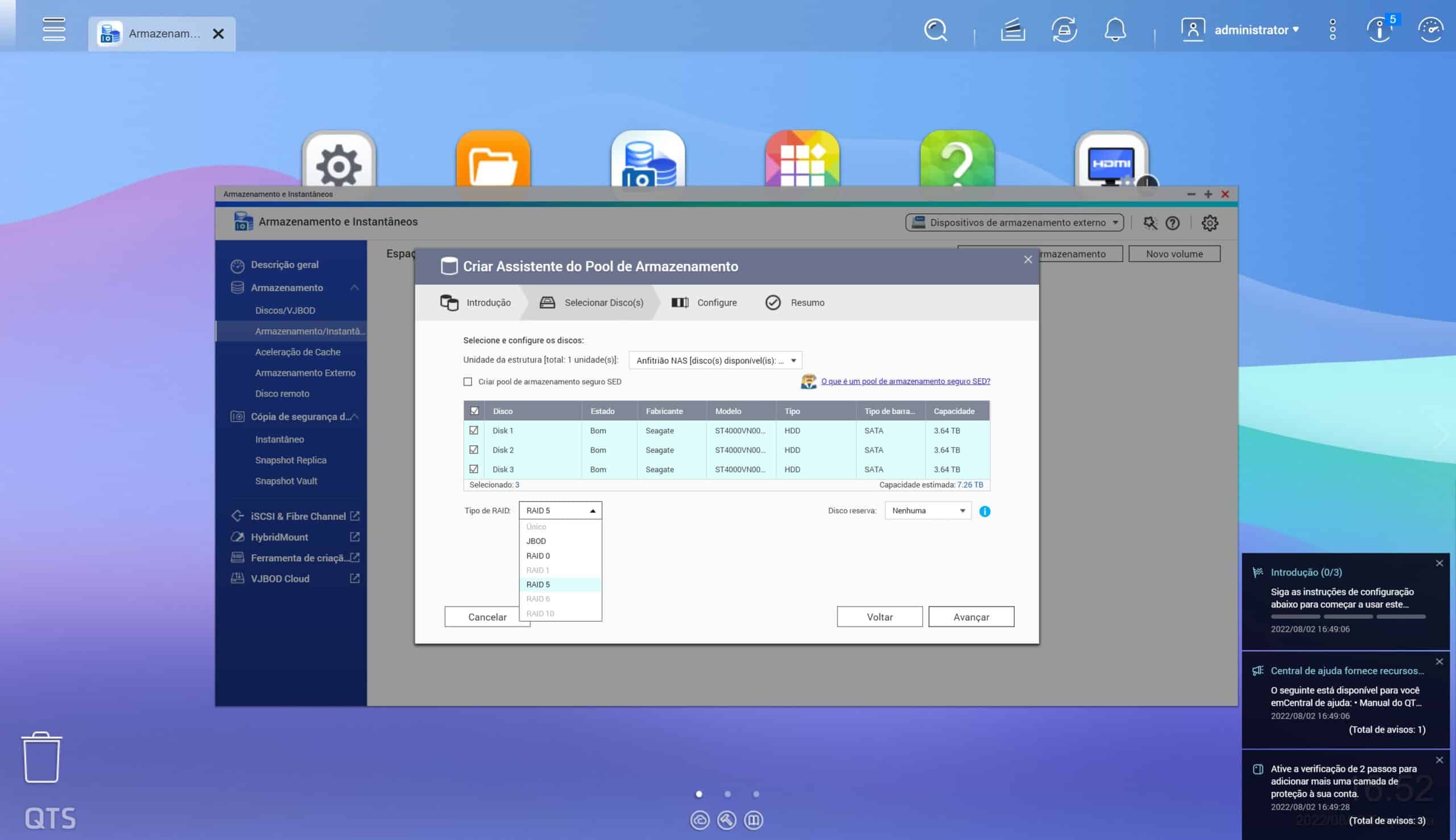
Task: Open 'O que é um pool de armazenamento seguro SED?' link
Action: point(905,382)
